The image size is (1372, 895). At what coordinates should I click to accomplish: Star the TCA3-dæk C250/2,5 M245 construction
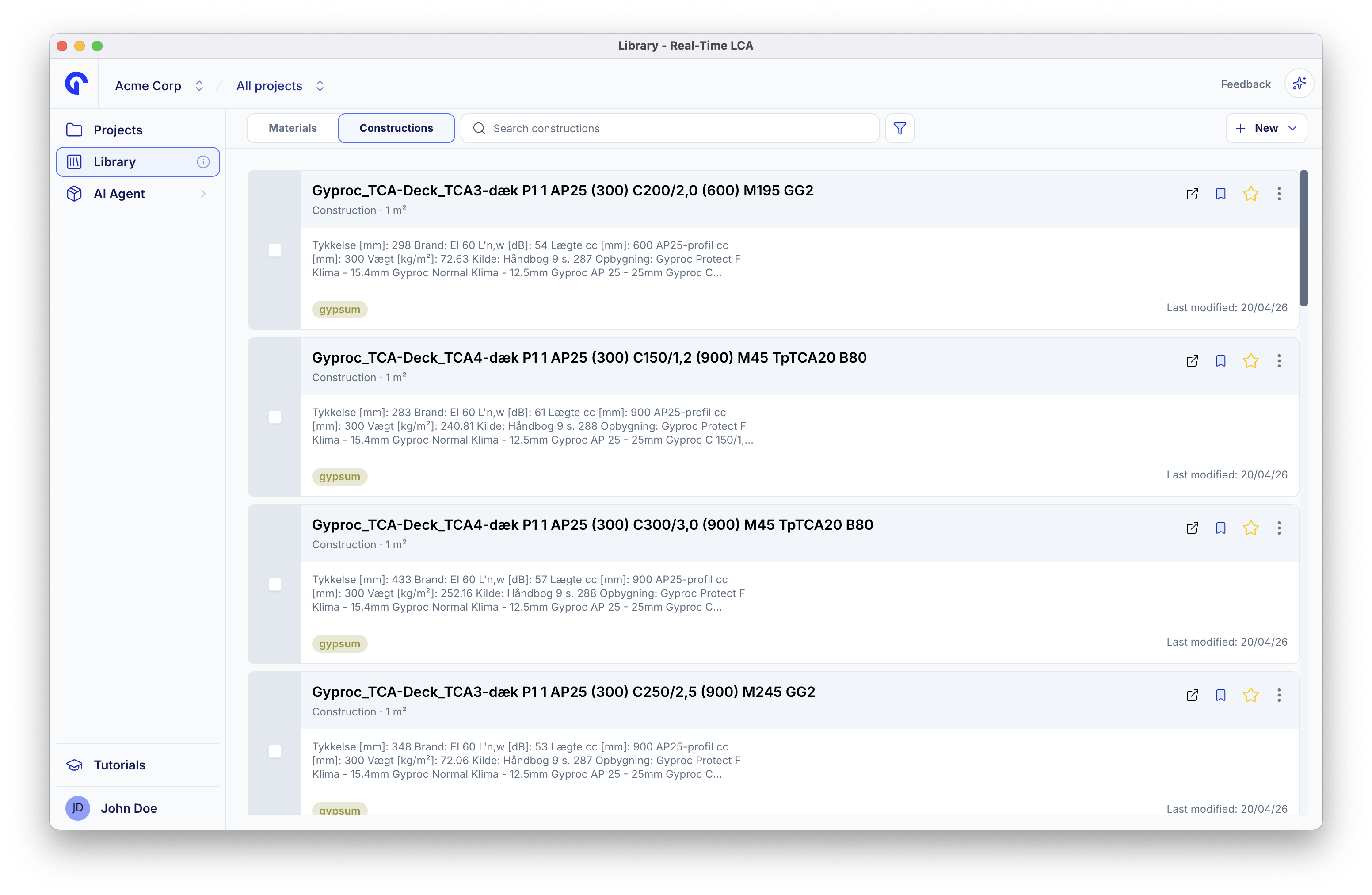coord(1250,696)
